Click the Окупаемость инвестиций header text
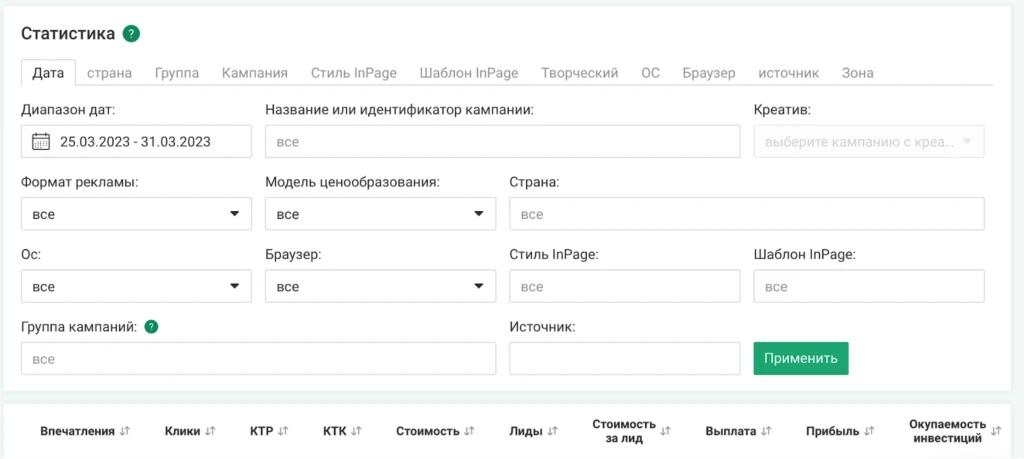The height and width of the screenshot is (459, 1024). click(x=948, y=432)
